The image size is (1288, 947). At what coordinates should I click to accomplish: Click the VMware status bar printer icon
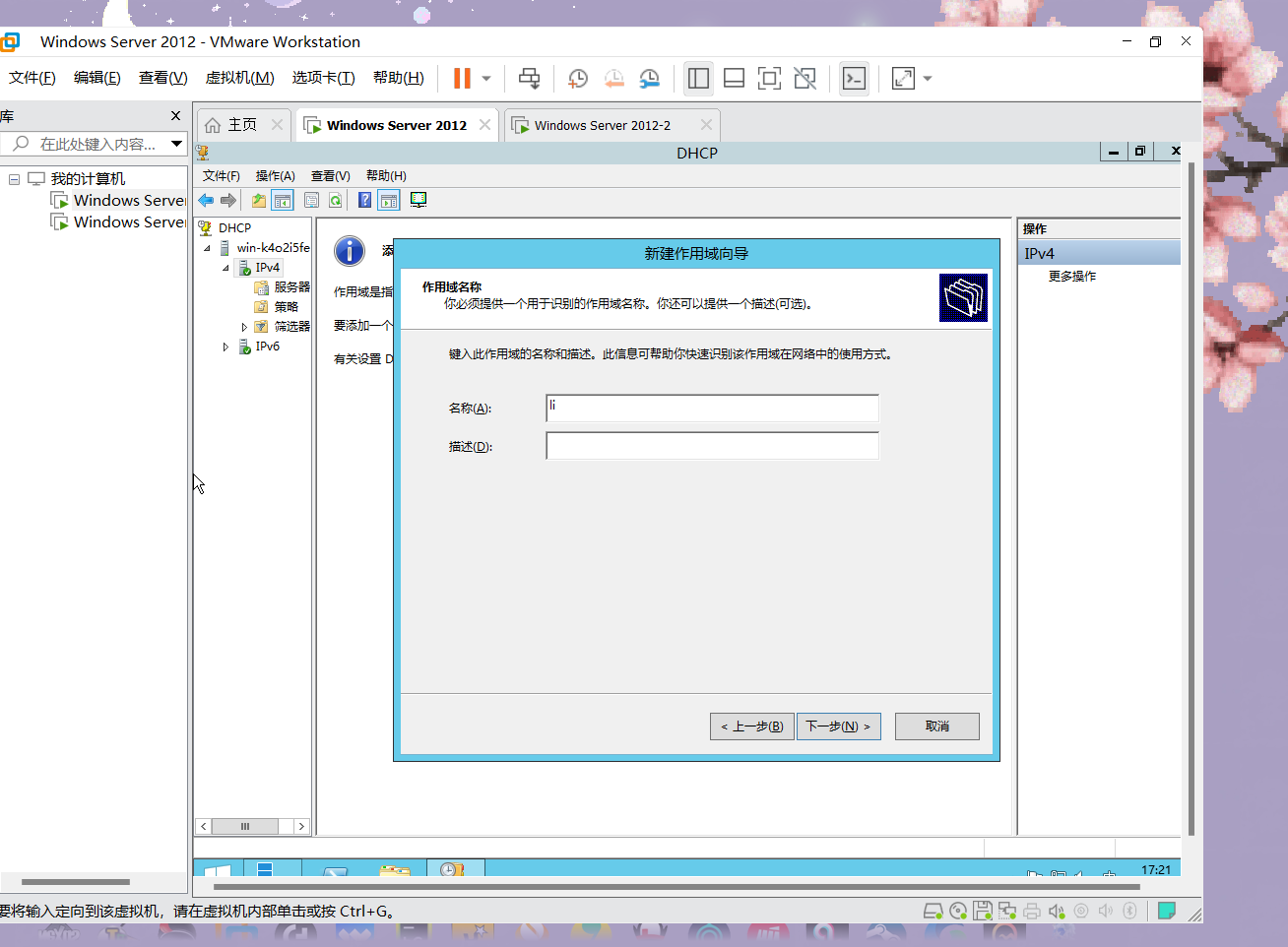tap(1032, 912)
